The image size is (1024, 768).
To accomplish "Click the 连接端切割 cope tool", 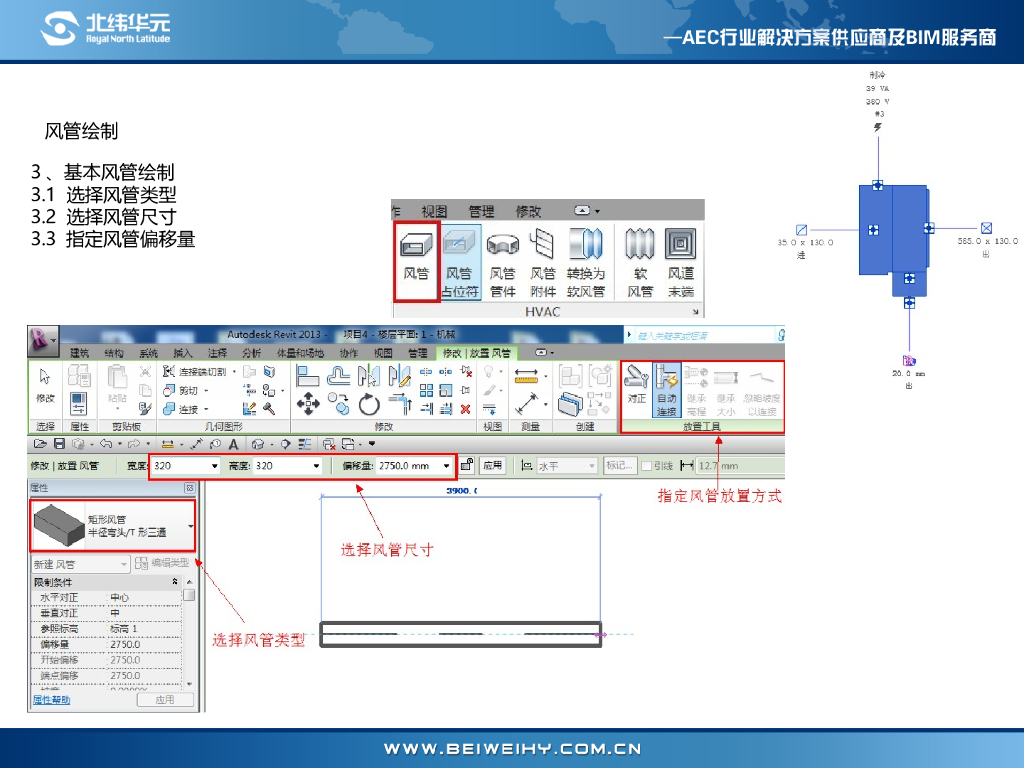I will coord(195,372).
